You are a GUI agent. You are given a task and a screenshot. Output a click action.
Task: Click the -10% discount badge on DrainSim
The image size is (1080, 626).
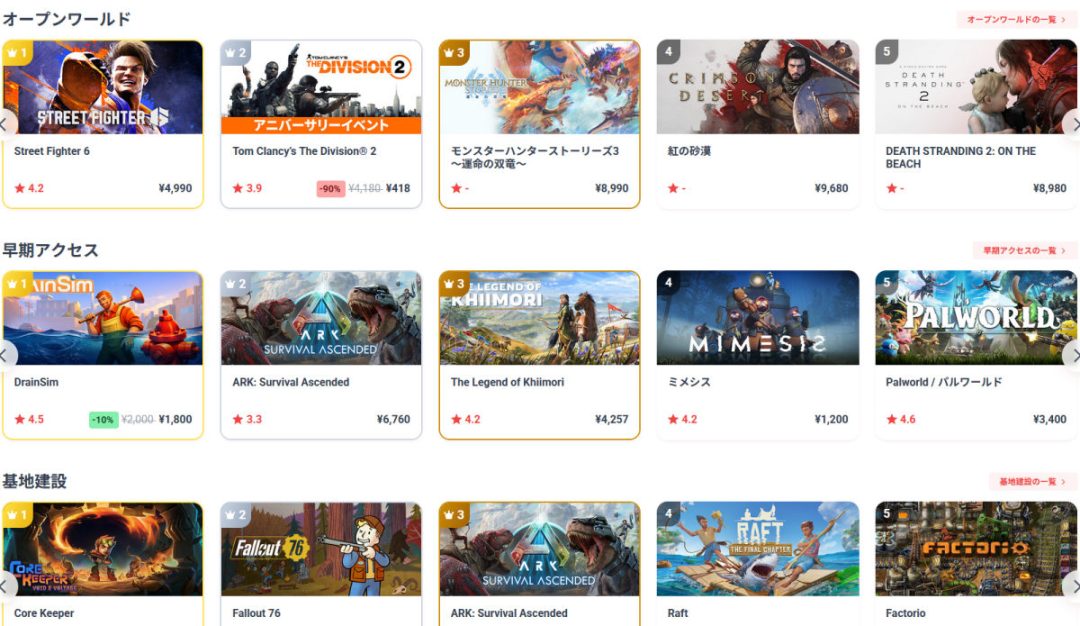(103, 419)
